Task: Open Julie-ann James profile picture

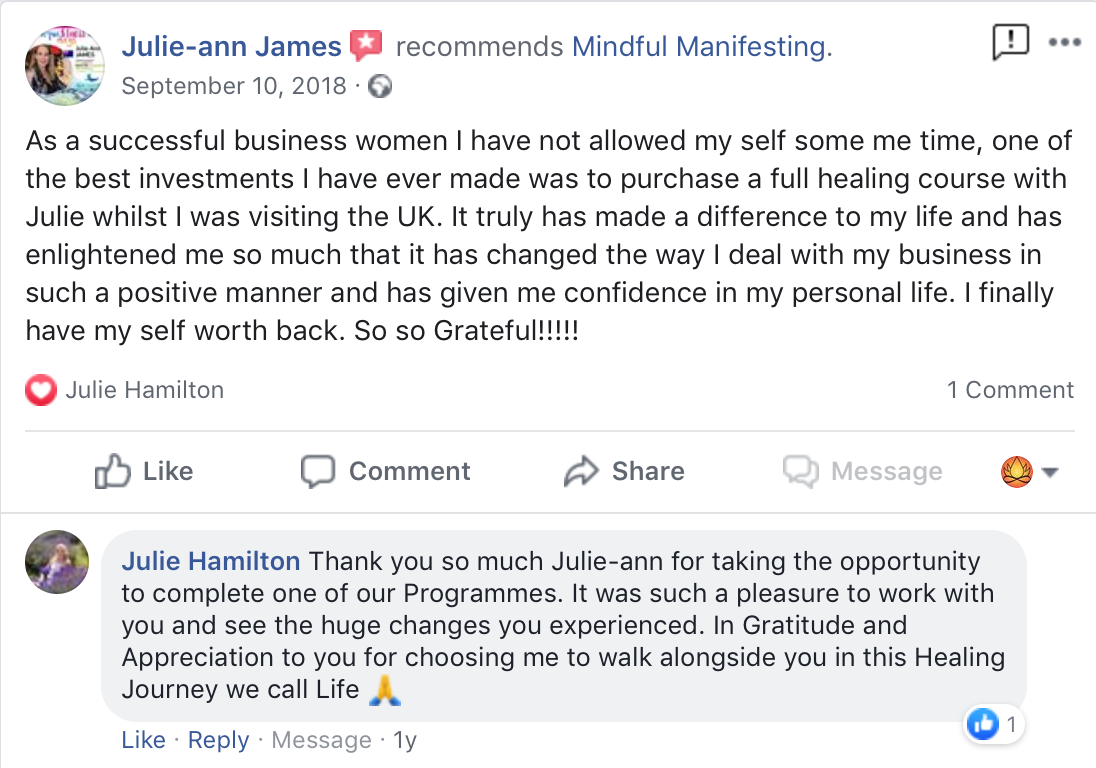Action: (64, 65)
